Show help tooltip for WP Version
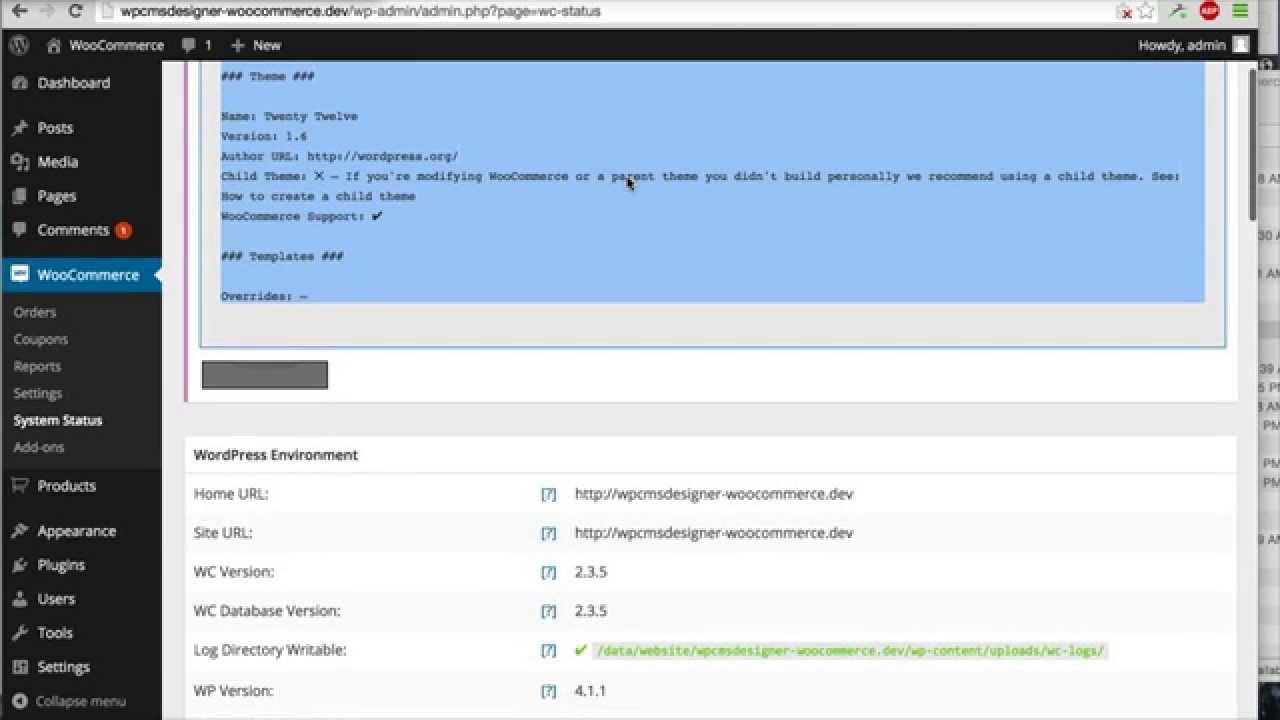The width and height of the screenshot is (1280, 720). tap(548, 691)
